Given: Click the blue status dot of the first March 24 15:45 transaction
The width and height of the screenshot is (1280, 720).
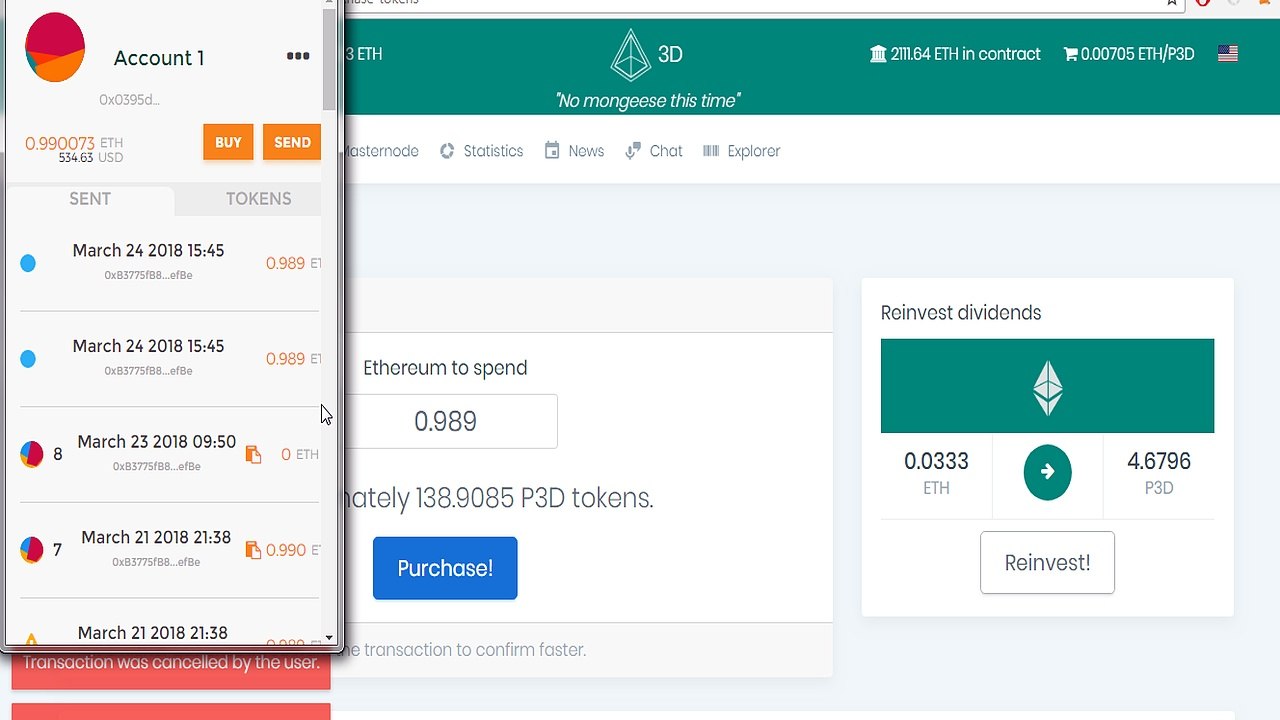Looking at the screenshot, I should [28, 263].
